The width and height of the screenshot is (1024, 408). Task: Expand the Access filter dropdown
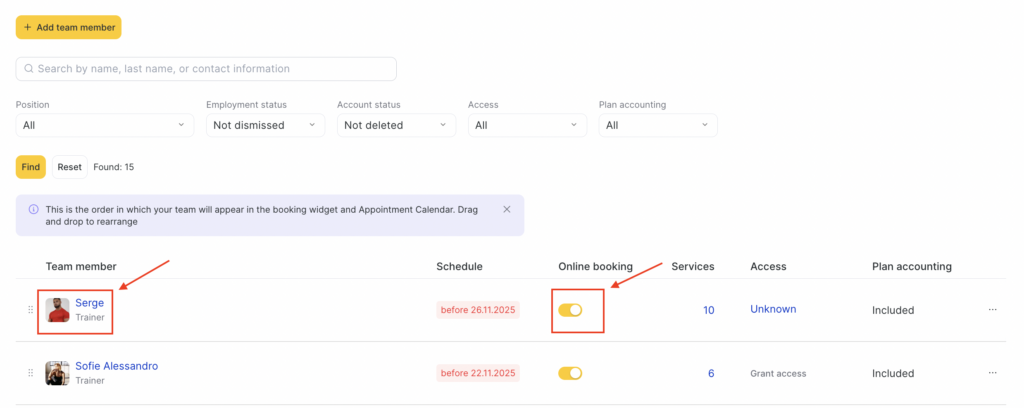527,125
